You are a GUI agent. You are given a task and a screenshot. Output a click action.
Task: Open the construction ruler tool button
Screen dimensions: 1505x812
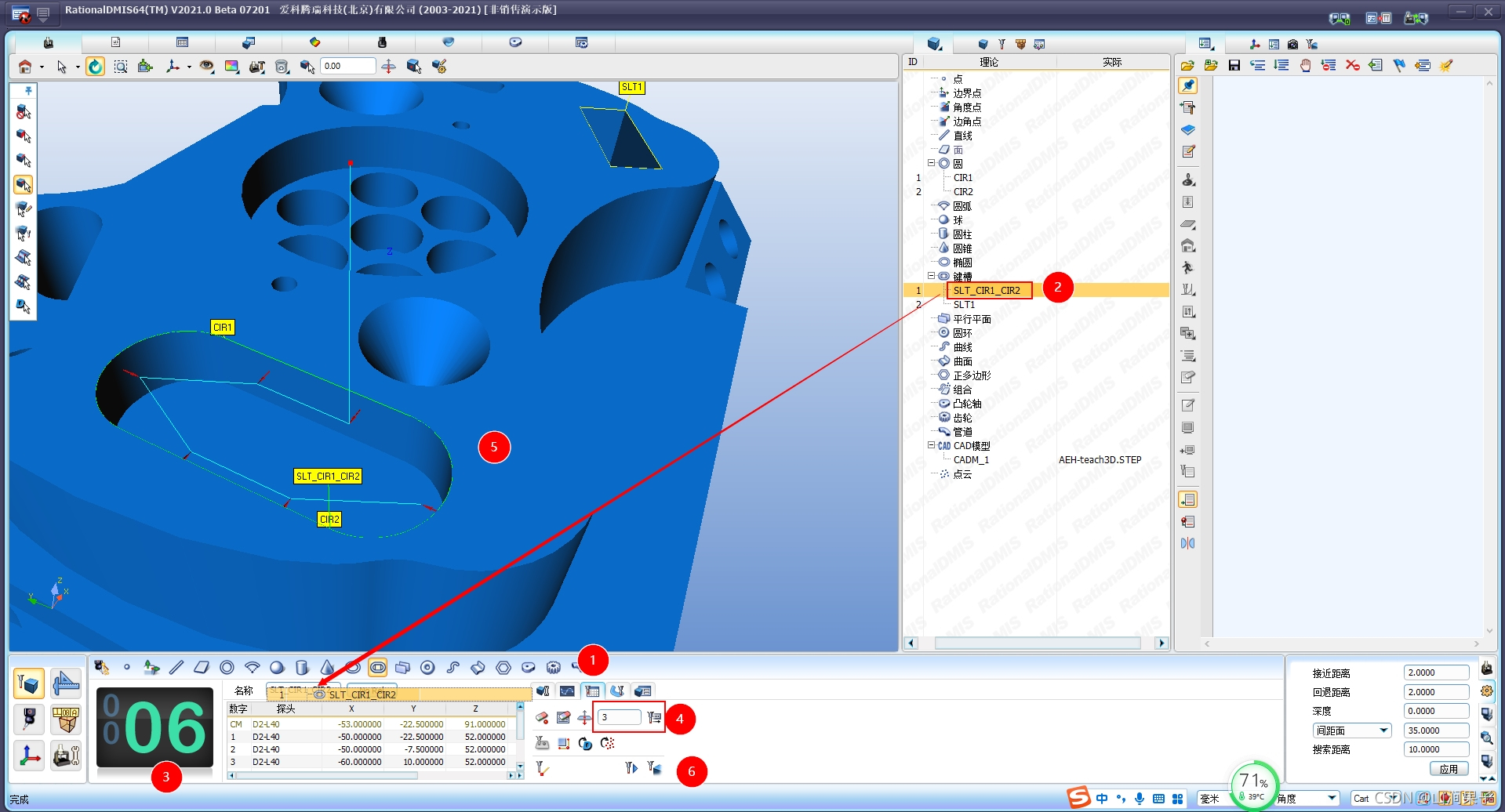tap(66, 684)
